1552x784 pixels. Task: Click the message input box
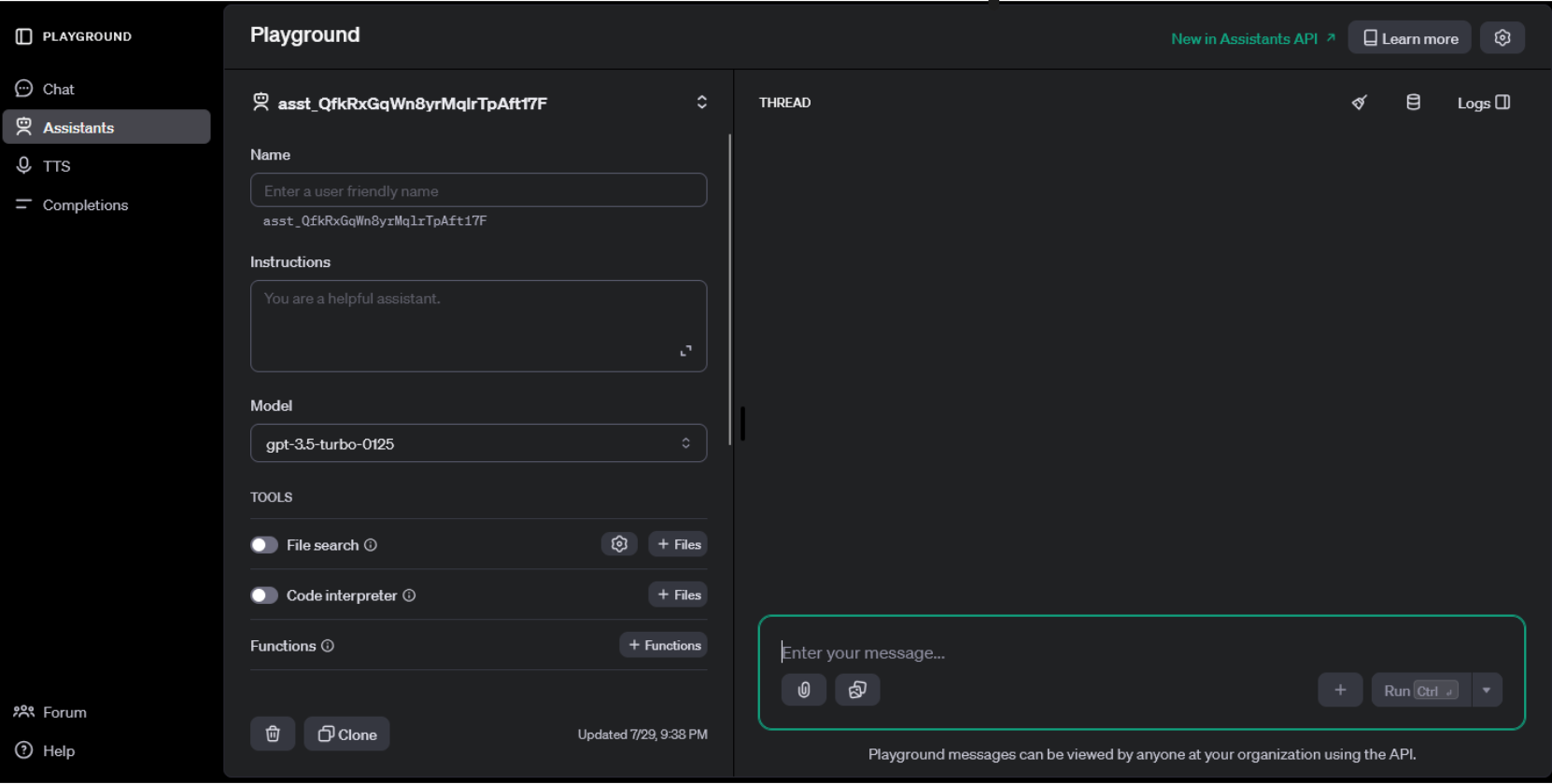click(x=1141, y=652)
